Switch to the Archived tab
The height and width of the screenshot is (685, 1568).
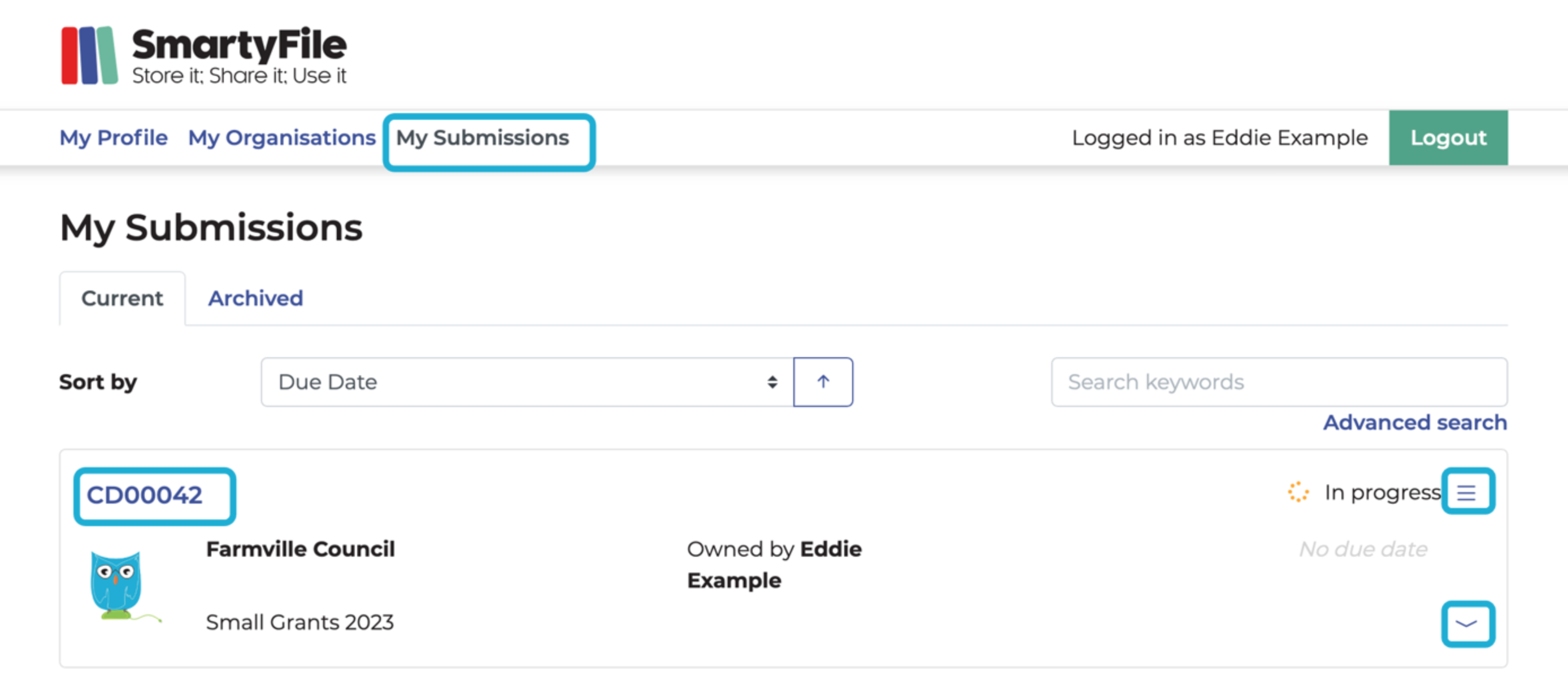(x=255, y=298)
